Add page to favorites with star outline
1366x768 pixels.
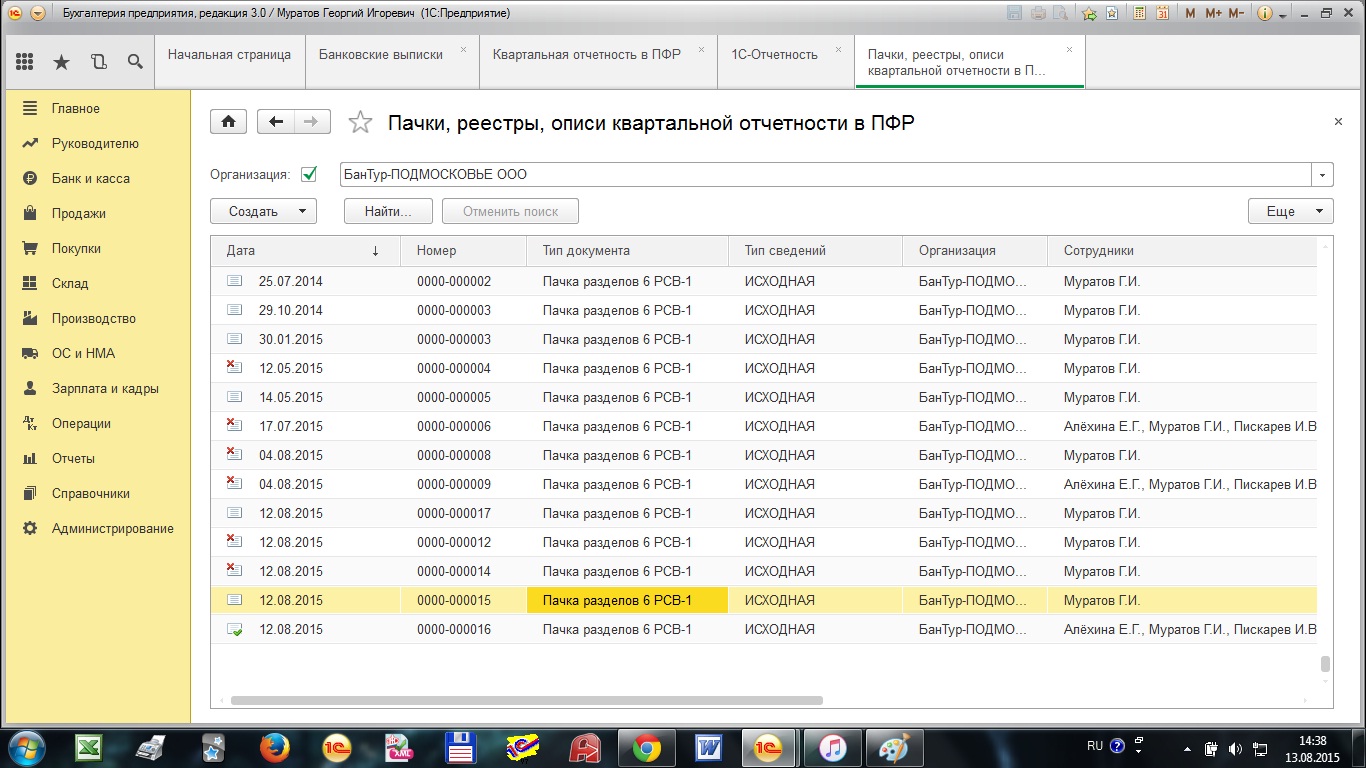click(359, 123)
